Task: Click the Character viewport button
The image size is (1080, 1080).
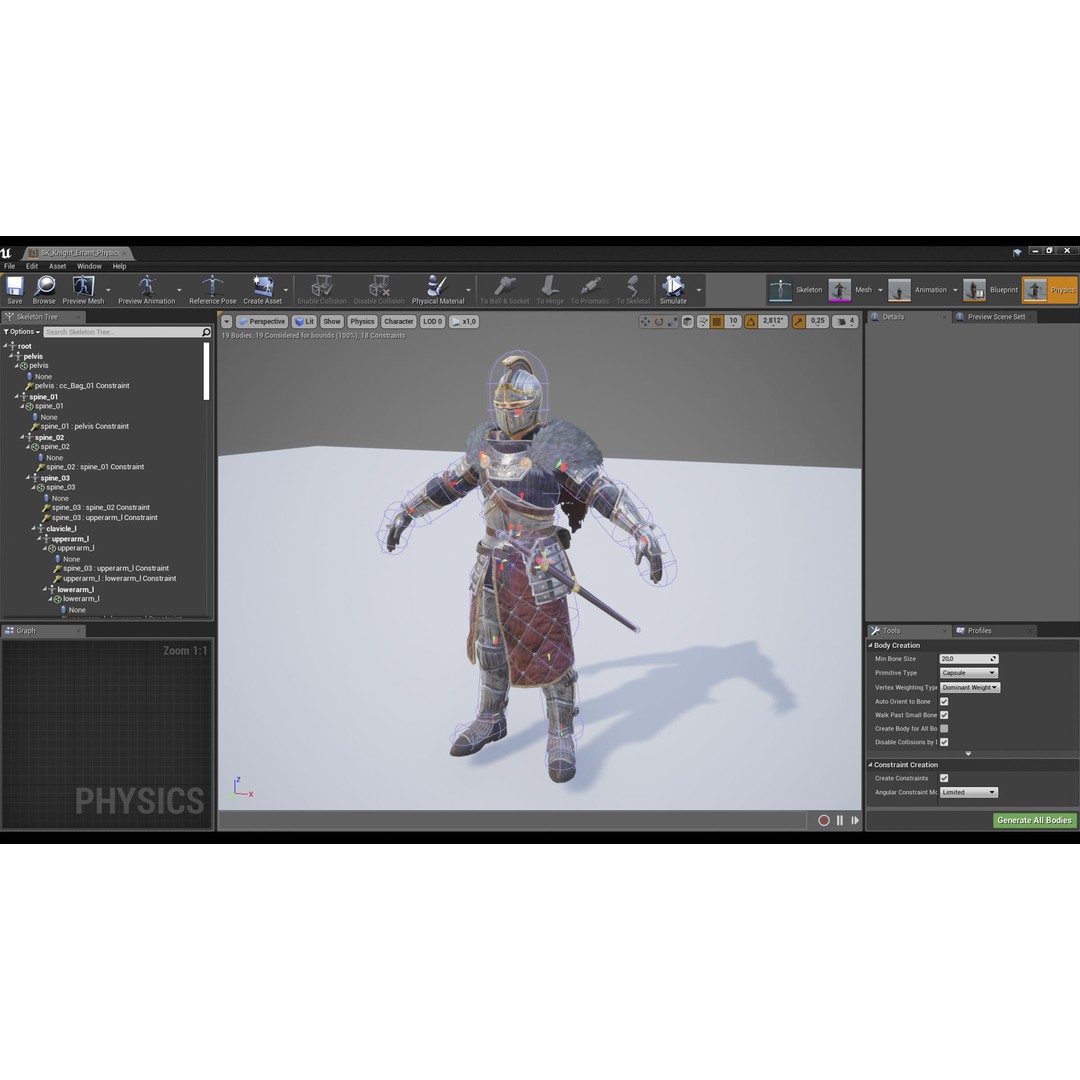Action: pyautogui.click(x=398, y=322)
